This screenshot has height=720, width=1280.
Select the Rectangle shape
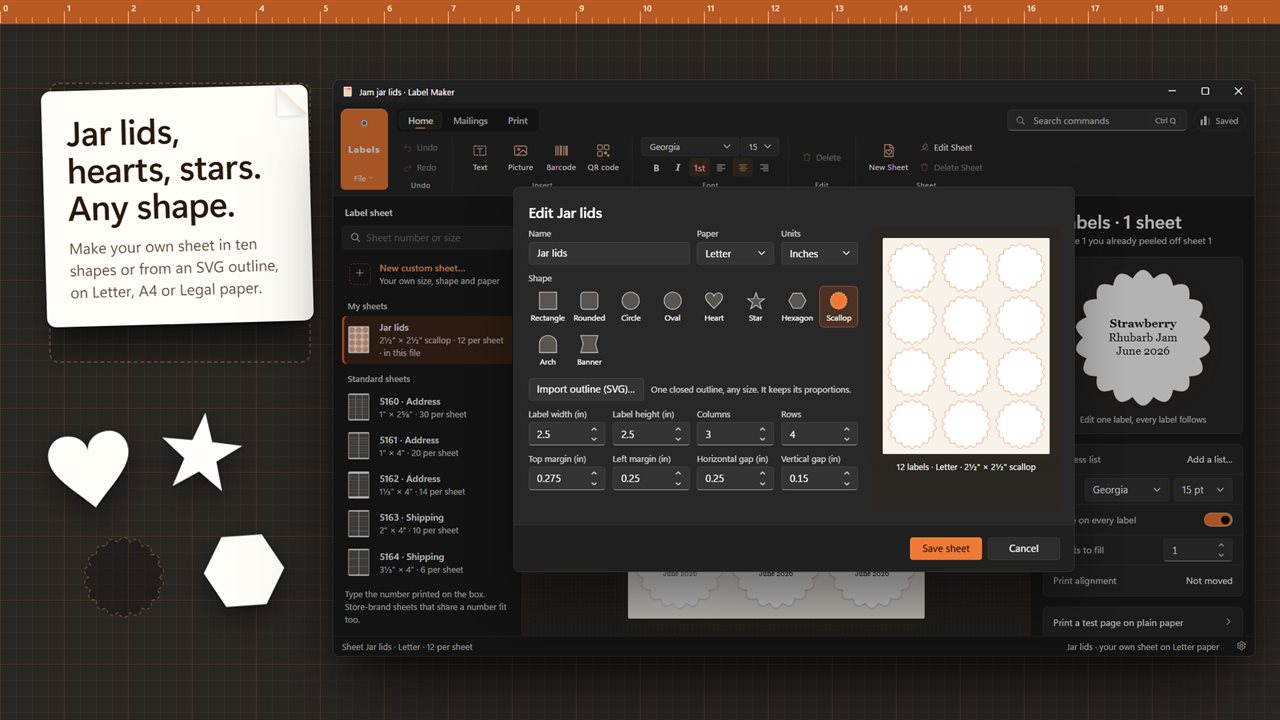coord(547,306)
